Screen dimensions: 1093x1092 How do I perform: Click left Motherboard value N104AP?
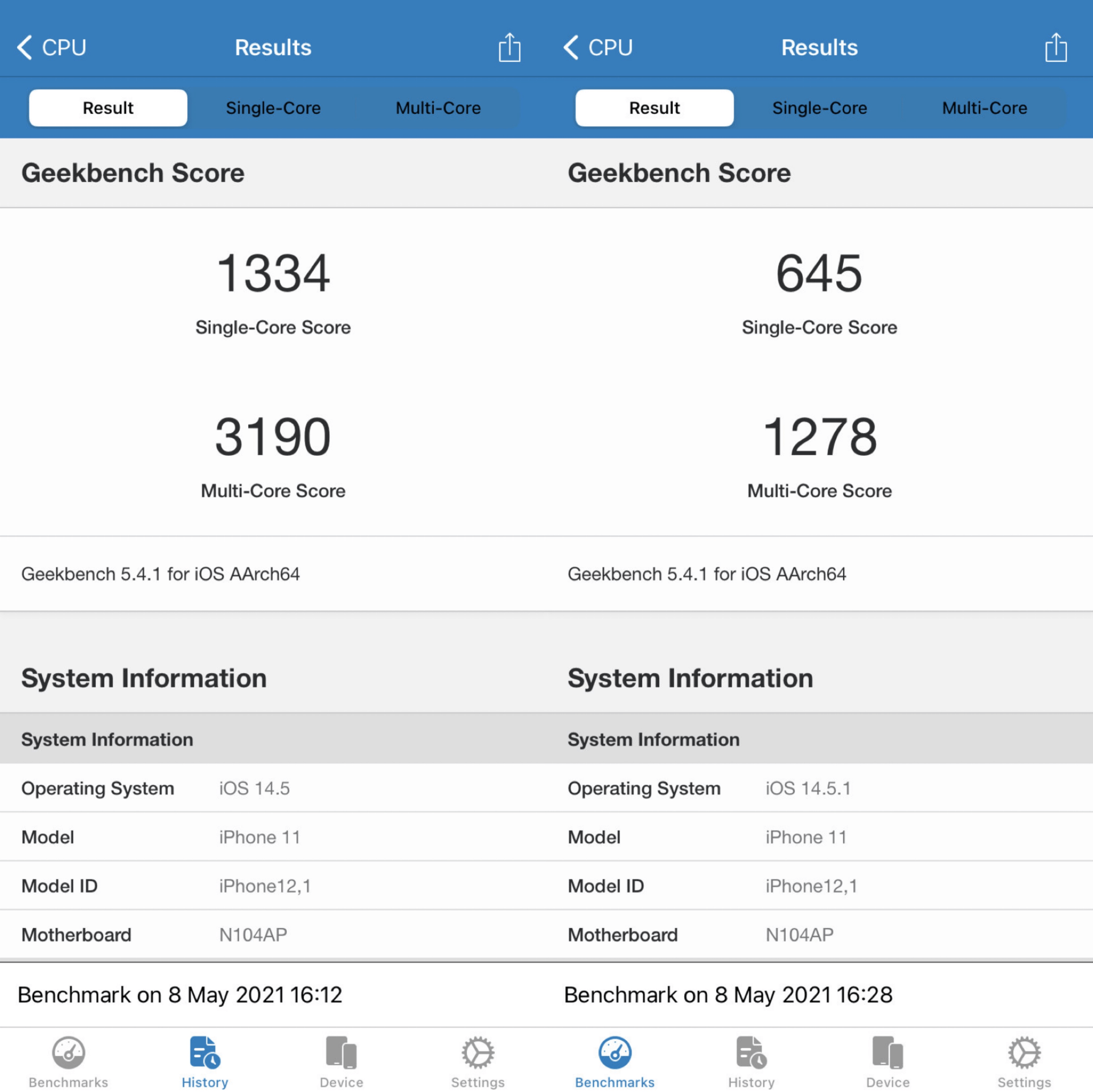253,935
